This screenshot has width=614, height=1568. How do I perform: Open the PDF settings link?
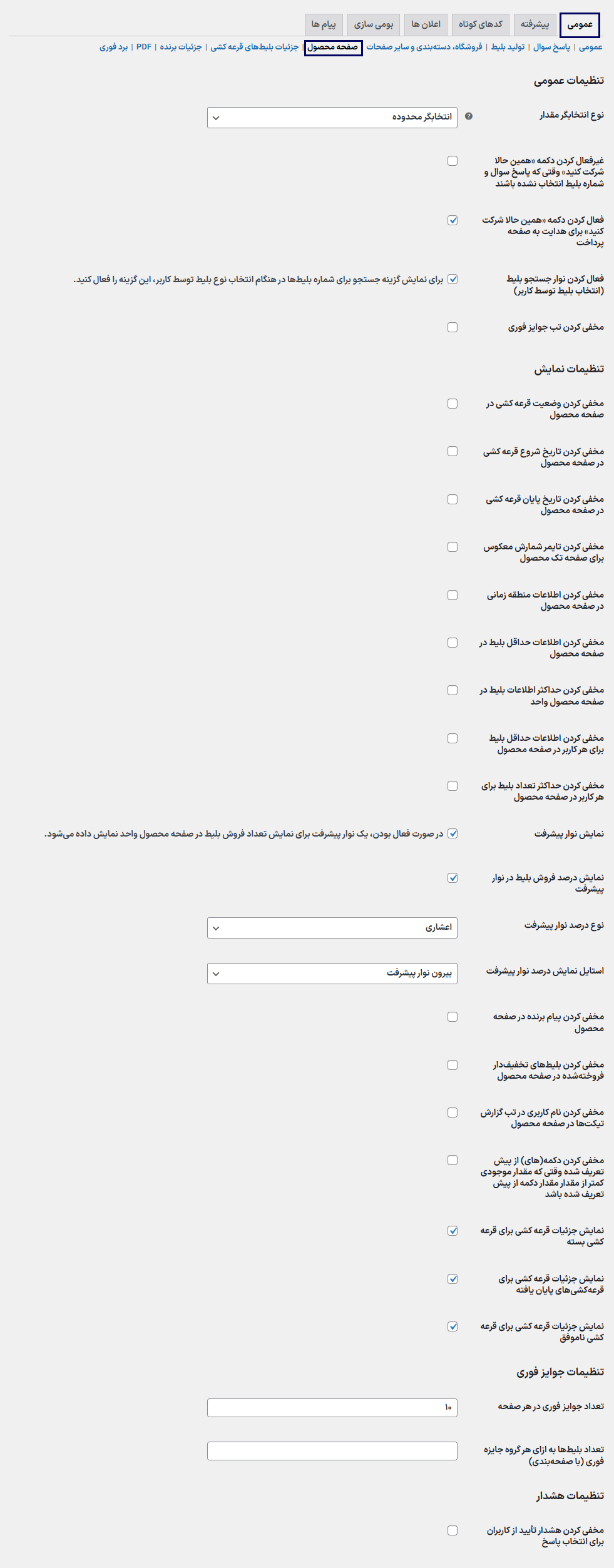pos(144,47)
